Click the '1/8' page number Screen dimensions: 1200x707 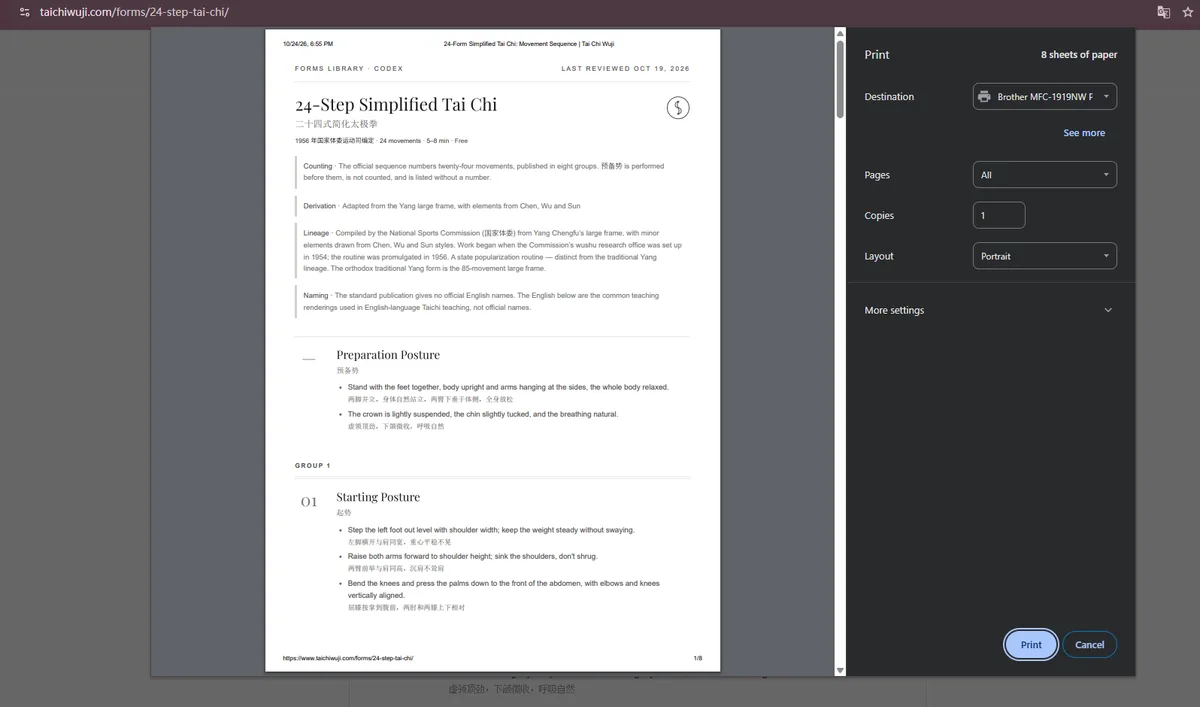point(698,658)
